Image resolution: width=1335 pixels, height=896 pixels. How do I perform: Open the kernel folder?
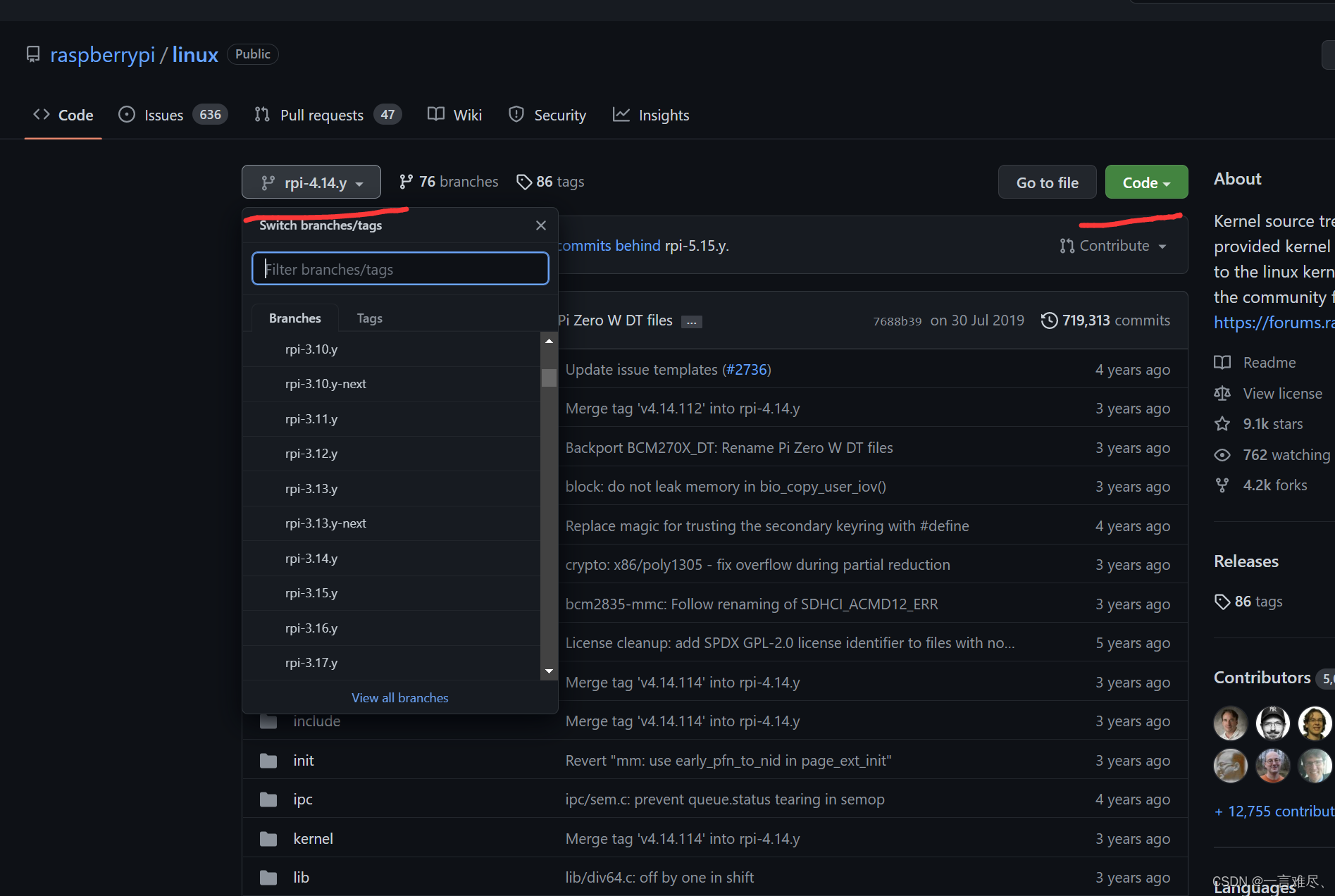coord(313,839)
